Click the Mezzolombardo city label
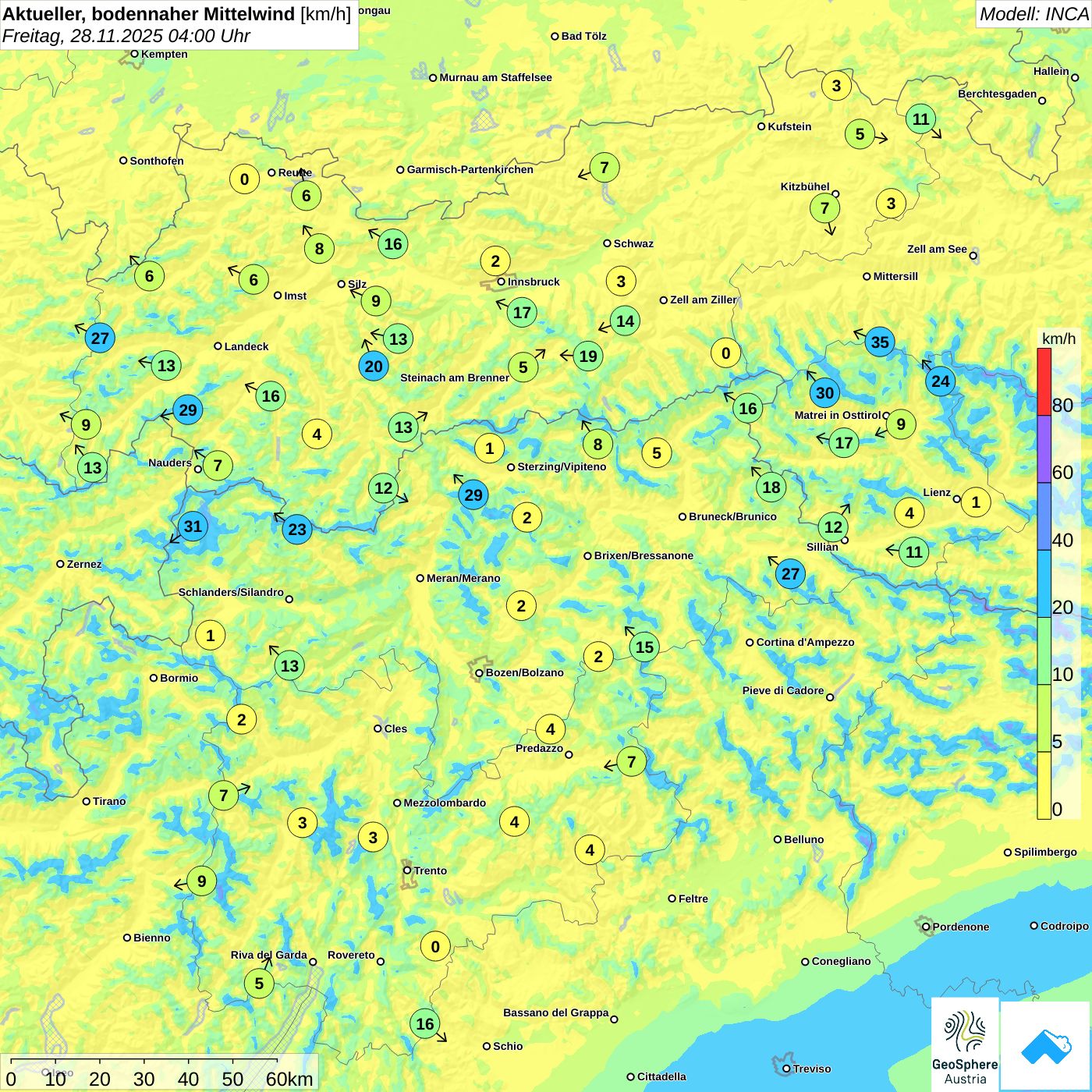The image size is (1092, 1092). pyautogui.click(x=445, y=803)
